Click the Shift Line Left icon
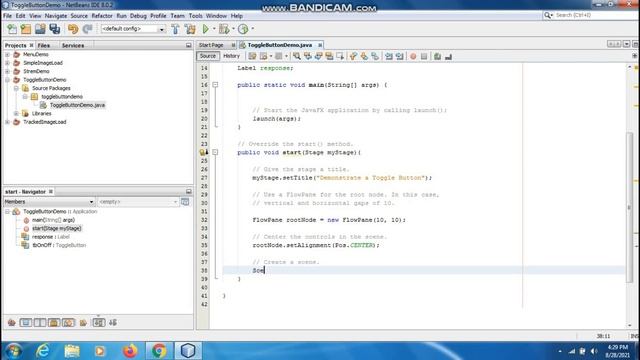 [389, 56]
